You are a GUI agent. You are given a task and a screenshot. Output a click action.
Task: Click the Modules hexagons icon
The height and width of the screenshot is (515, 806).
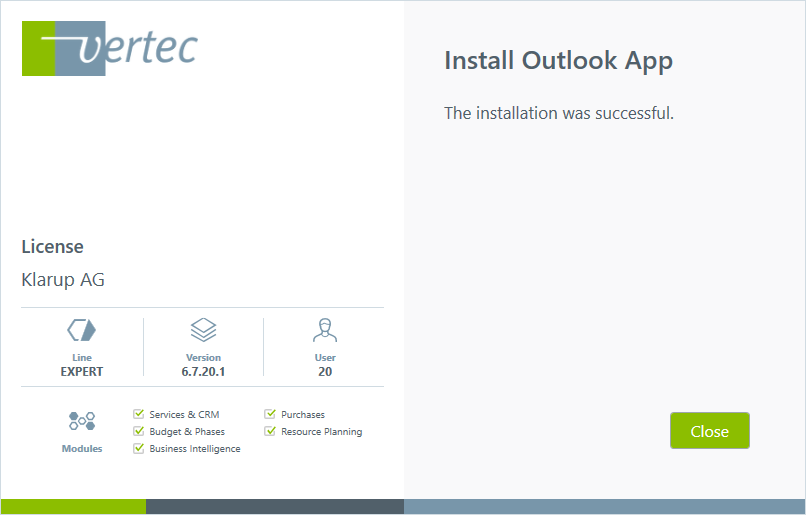(x=81, y=422)
